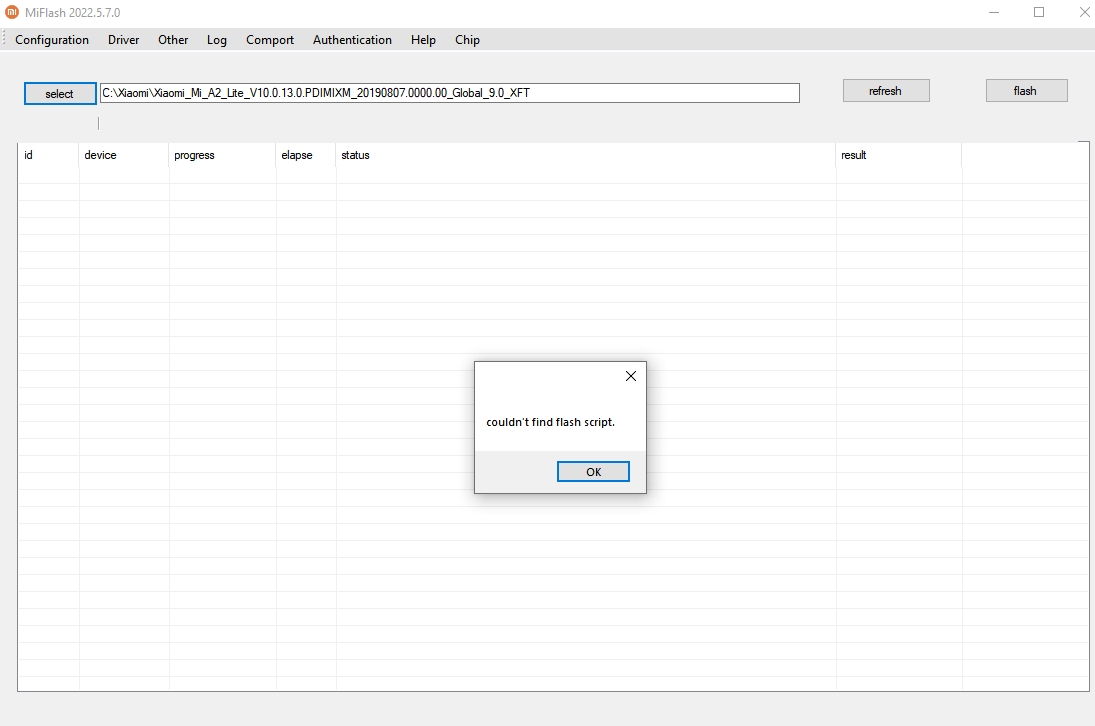Open the Authentication menu
The height and width of the screenshot is (726, 1095).
pyautogui.click(x=352, y=40)
